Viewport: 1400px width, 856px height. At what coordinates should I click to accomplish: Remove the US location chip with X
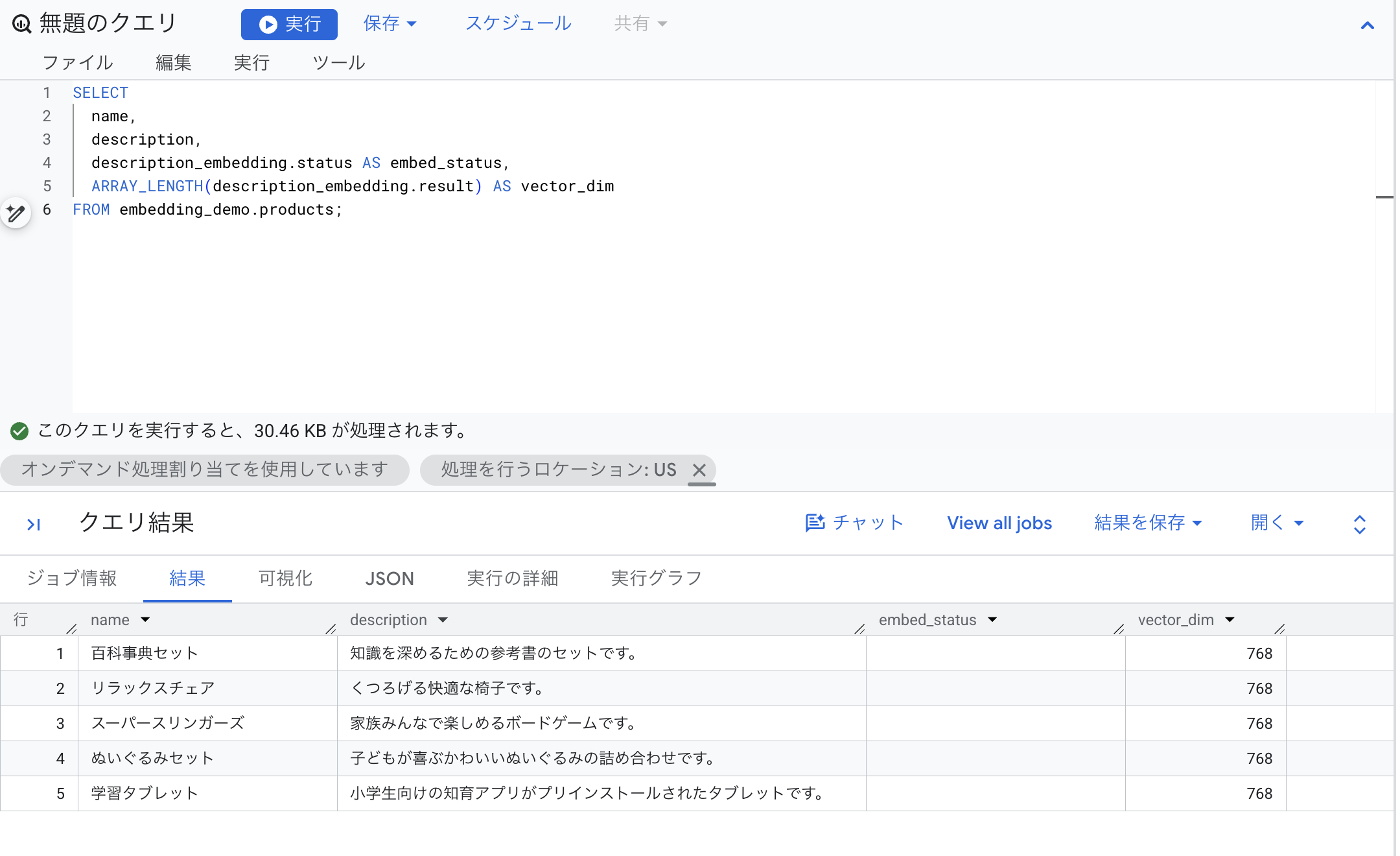699,470
